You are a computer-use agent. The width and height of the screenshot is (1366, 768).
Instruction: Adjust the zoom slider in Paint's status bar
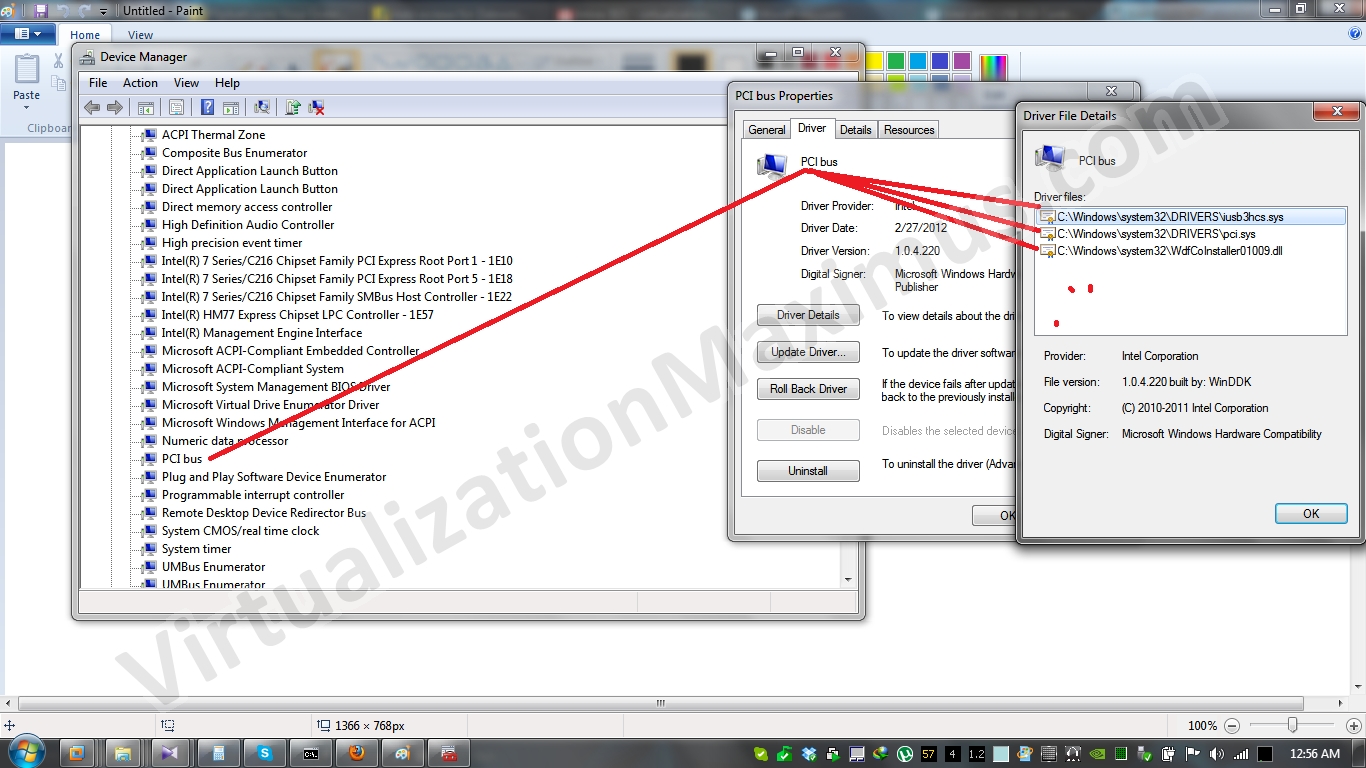[1293, 725]
